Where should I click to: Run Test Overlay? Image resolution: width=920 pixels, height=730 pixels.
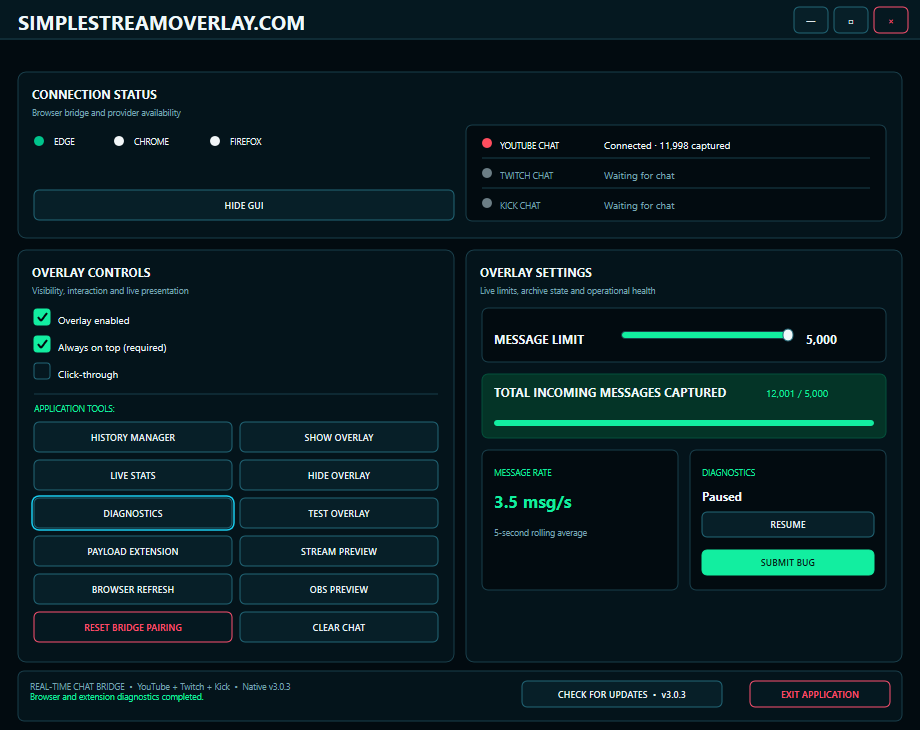tap(339, 513)
